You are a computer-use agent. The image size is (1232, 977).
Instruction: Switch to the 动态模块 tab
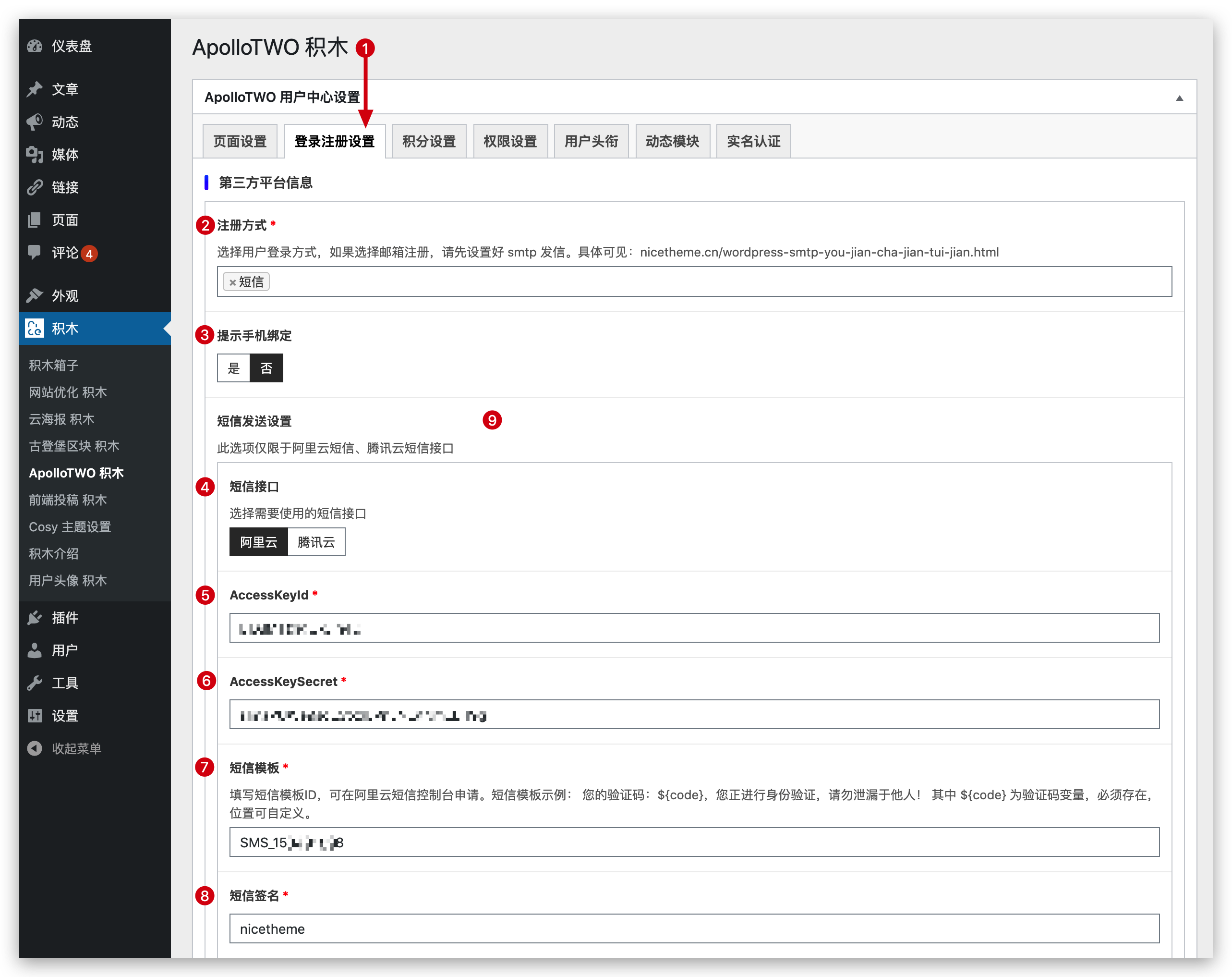click(673, 141)
